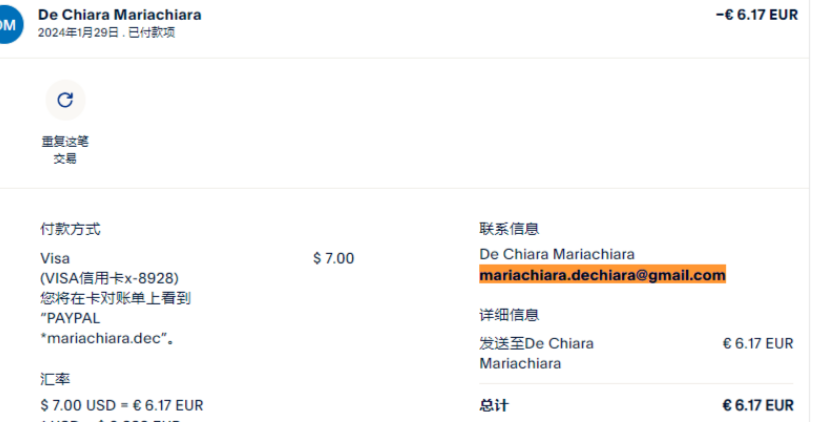Click the bold € 6.17 EUR total amount
This screenshot has width=827, height=422.
(x=757, y=405)
